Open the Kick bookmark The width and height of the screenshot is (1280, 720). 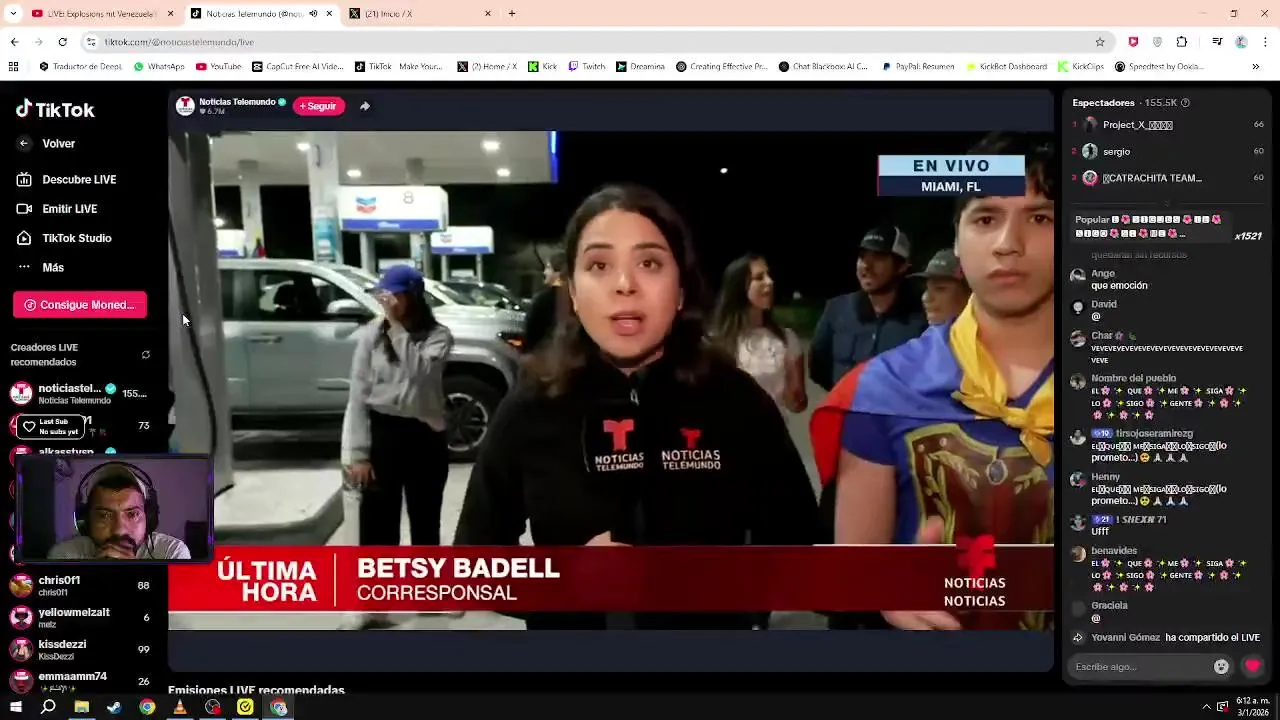543,67
